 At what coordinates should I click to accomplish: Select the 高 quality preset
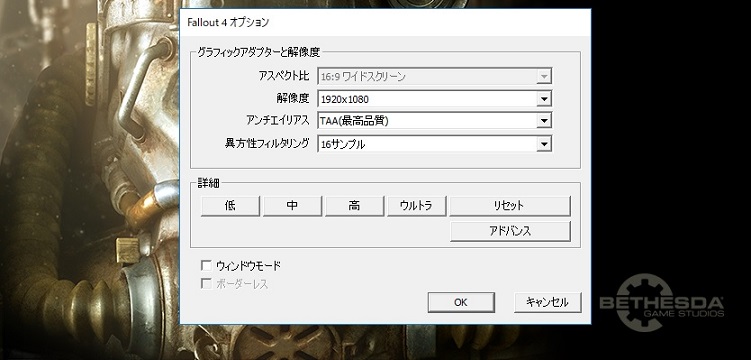click(354, 206)
